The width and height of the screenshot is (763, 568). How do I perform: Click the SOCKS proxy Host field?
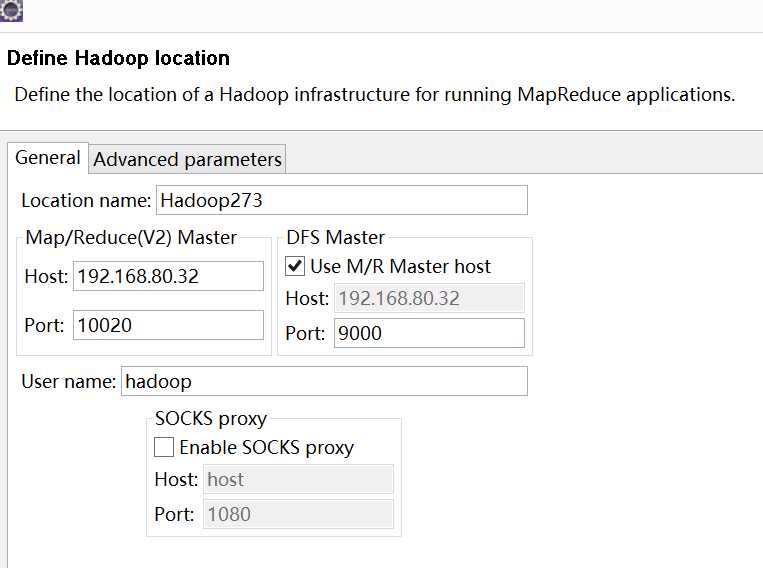pos(298,479)
